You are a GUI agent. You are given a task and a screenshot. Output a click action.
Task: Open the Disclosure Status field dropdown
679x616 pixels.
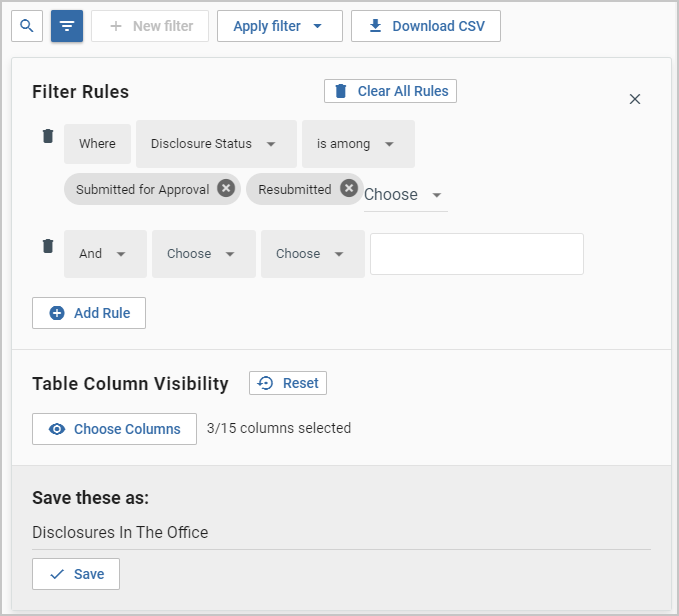coord(215,144)
